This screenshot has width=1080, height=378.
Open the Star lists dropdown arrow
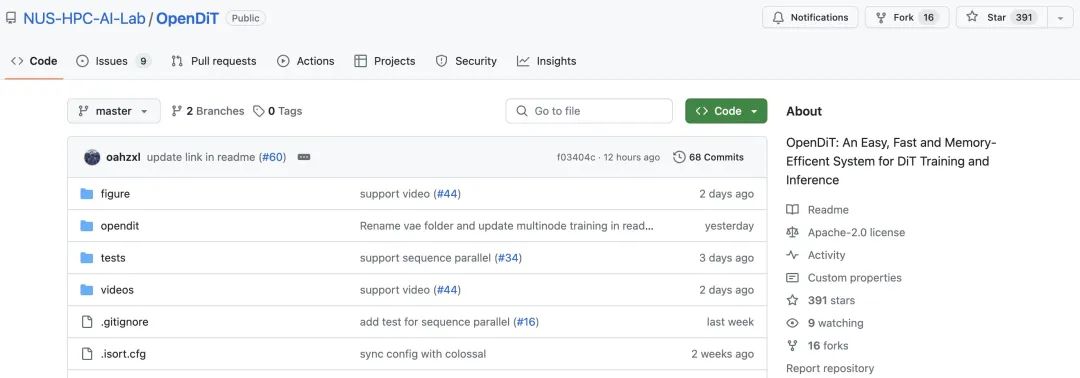click(1060, 17)
